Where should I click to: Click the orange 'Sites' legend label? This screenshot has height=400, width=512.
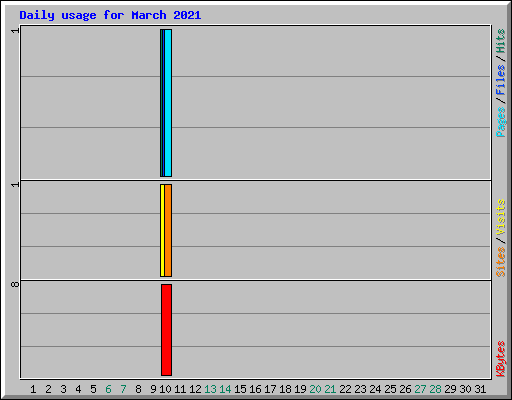coord(500,262)
